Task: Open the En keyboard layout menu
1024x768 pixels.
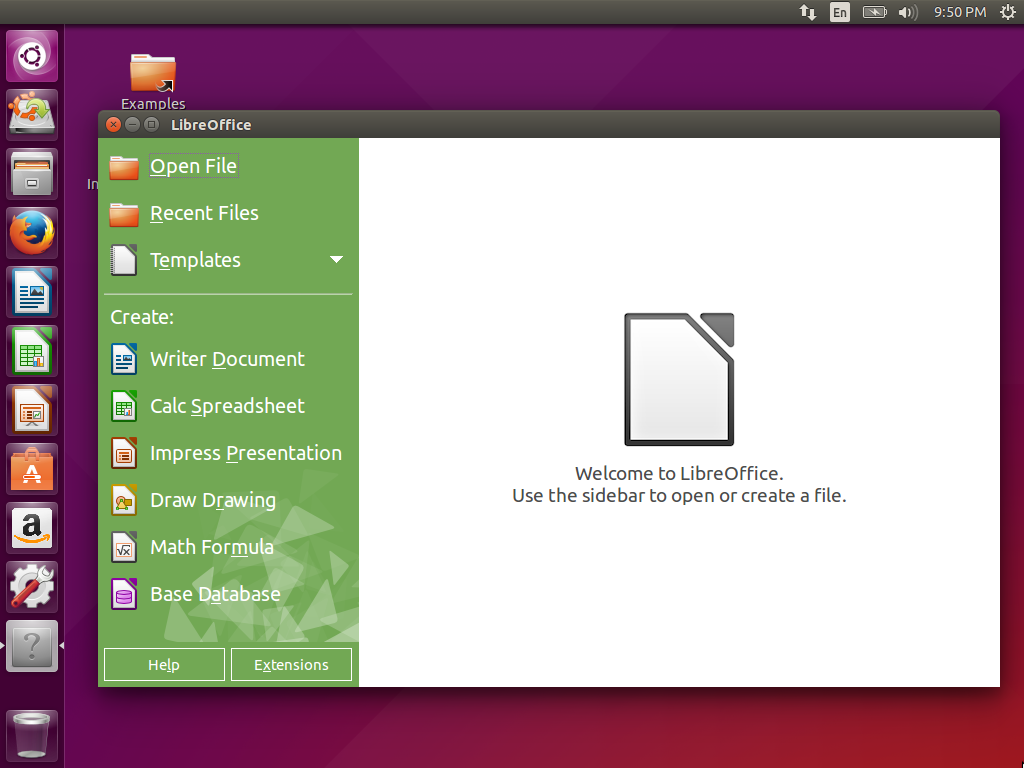Action: point(840,12)
